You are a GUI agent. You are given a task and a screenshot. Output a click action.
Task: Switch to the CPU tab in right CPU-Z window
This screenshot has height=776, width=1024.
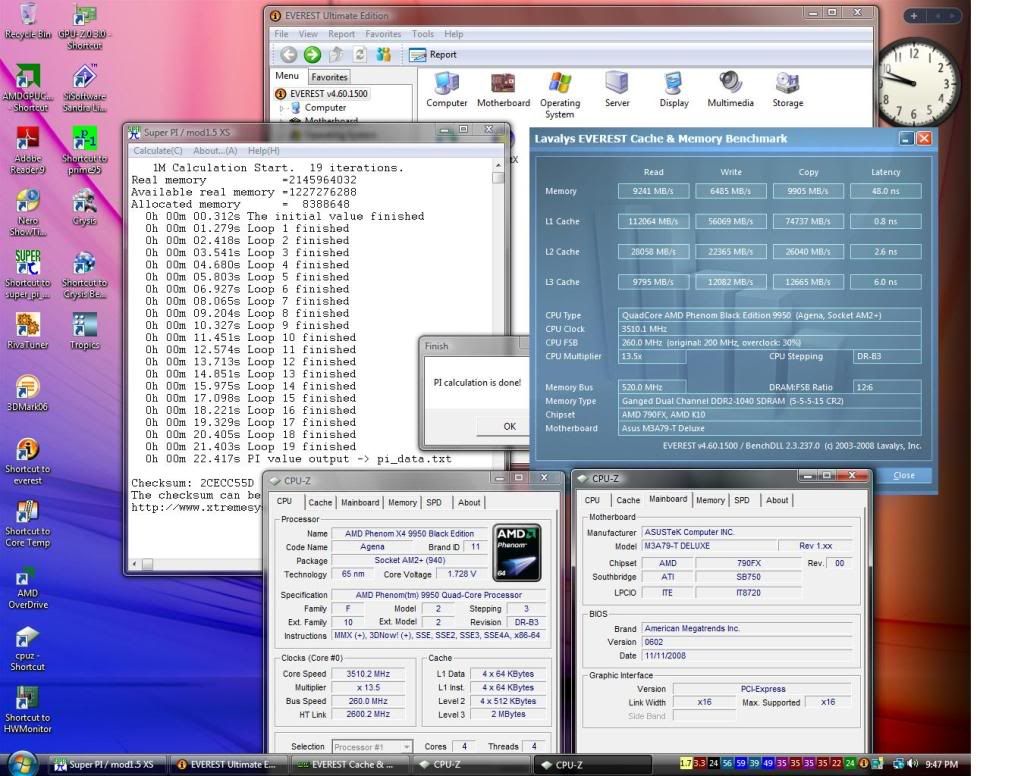pyautogui.click(x=592, y=500)
